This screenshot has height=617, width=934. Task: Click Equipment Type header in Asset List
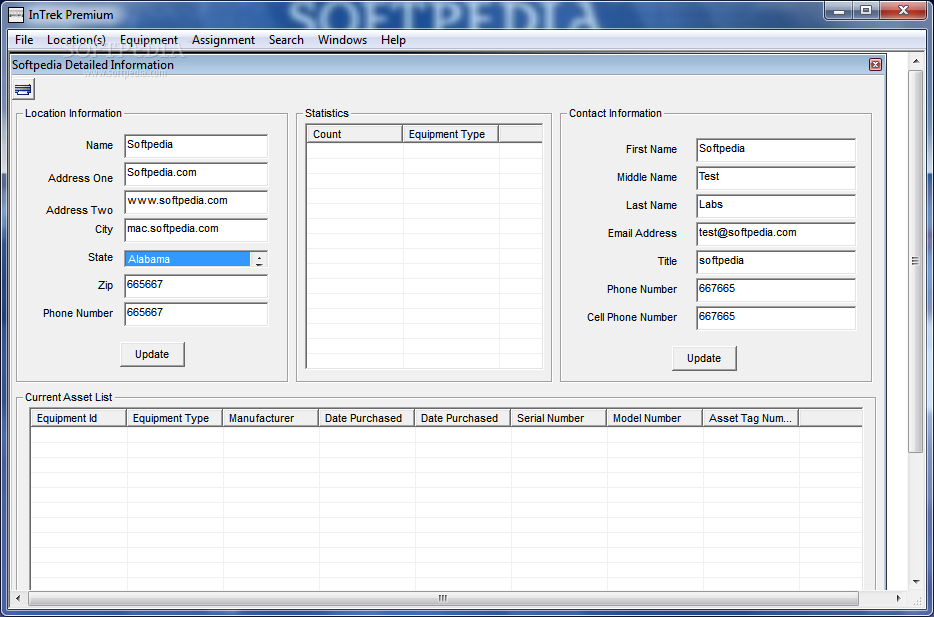tap(175, 418)
